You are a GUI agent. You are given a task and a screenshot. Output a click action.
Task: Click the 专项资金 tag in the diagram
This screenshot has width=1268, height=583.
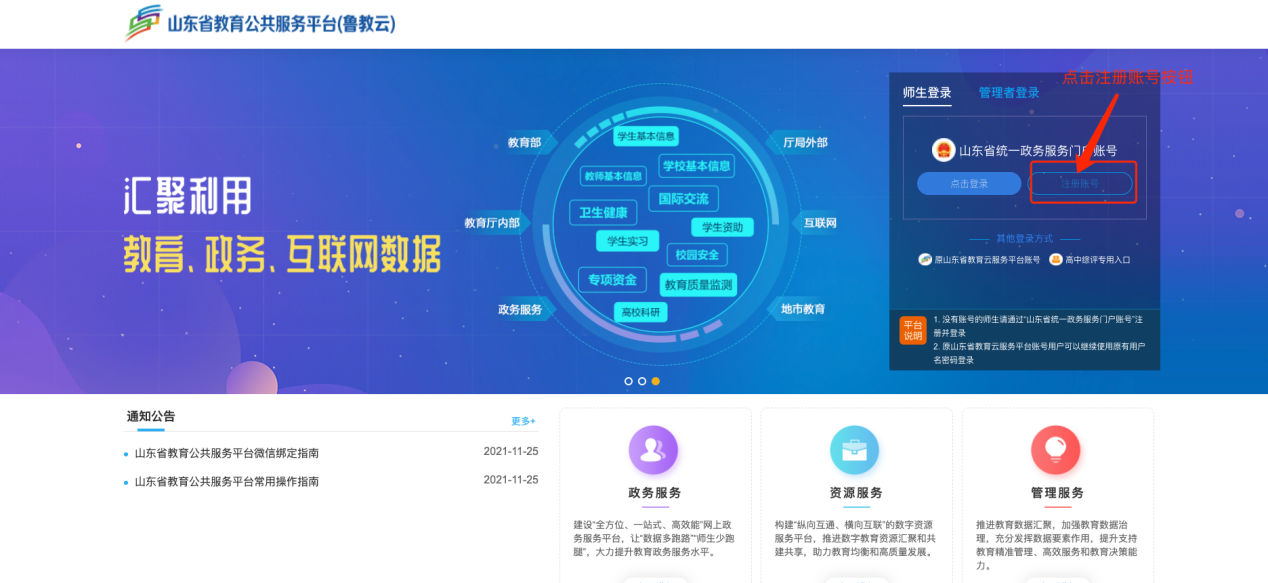point(612,280)
